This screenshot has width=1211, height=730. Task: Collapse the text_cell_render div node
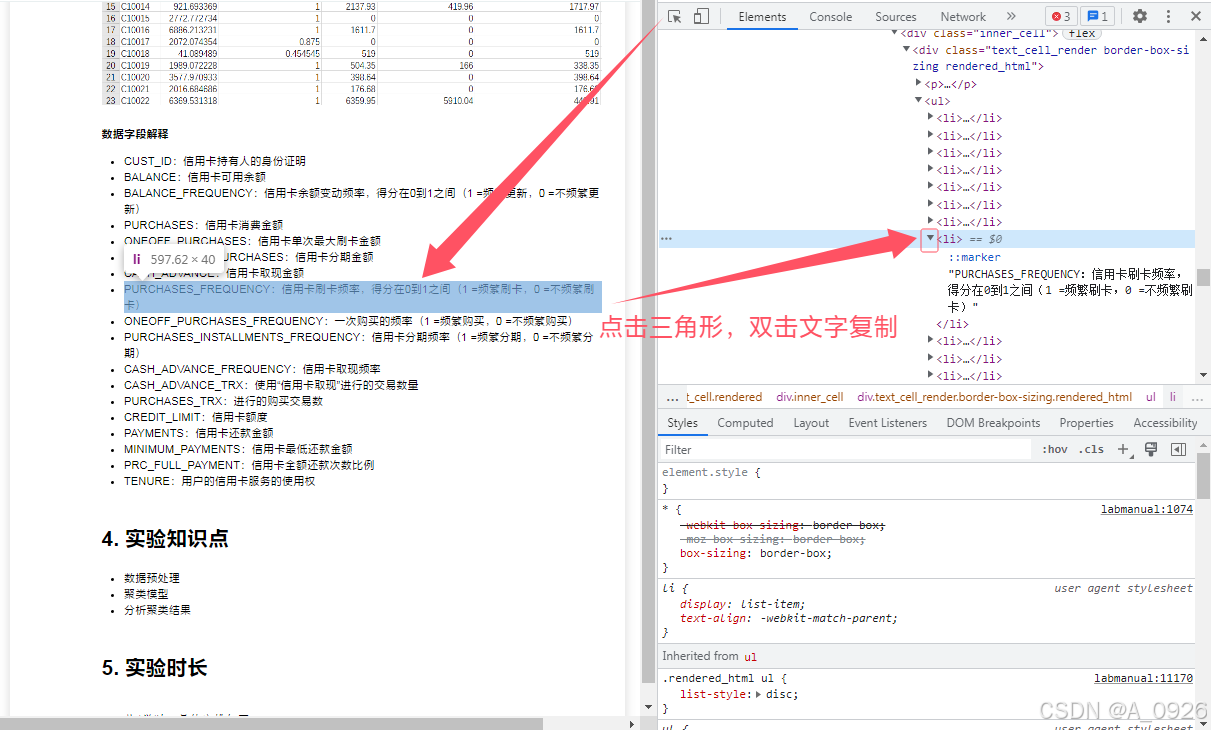[906, 50]
